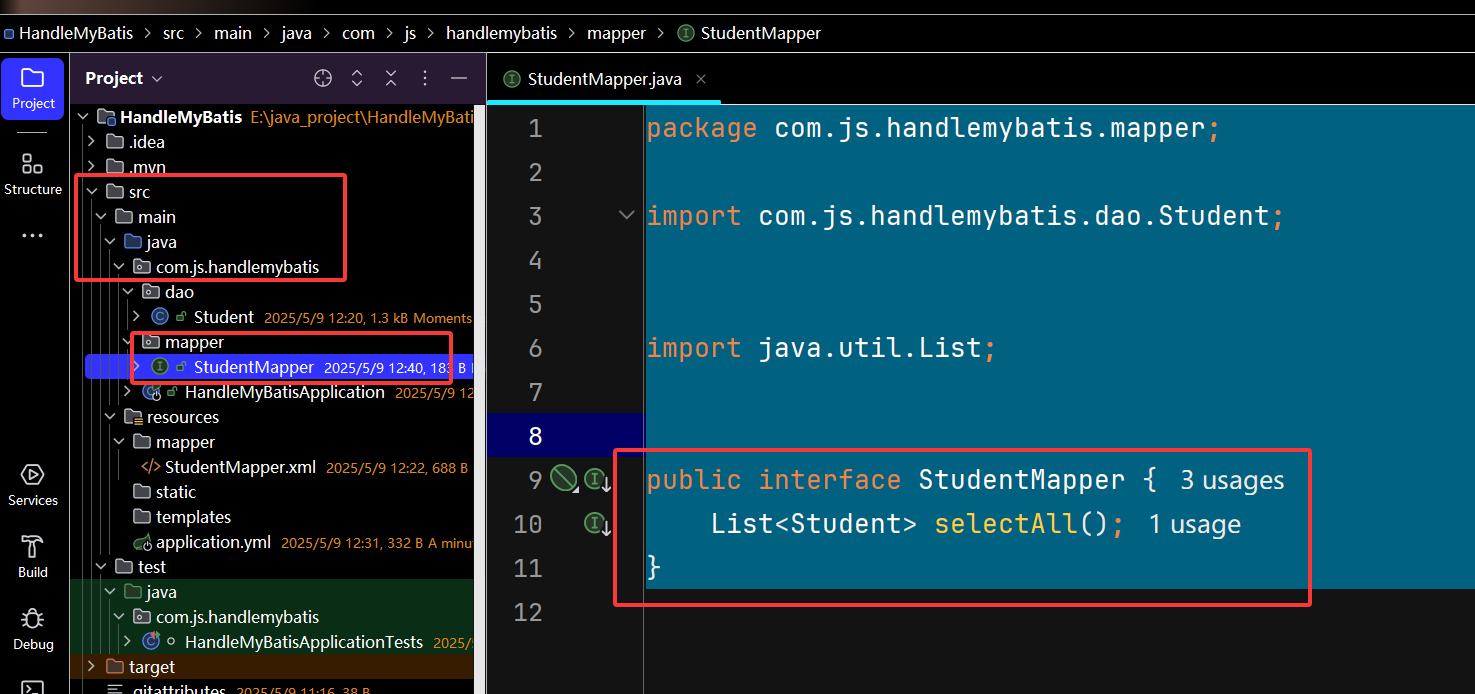
Task: Open the Services tool window
Action: 33,485
